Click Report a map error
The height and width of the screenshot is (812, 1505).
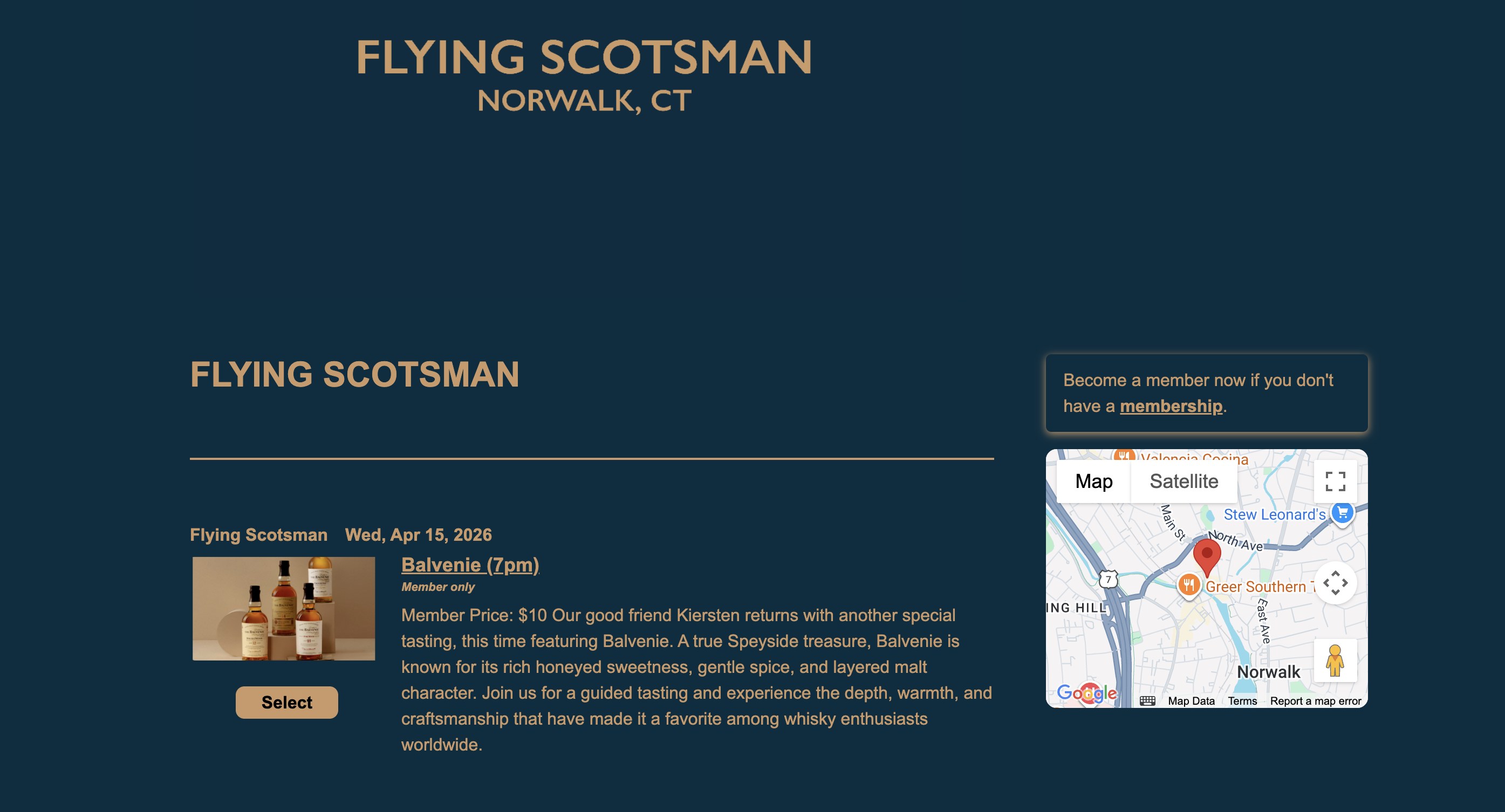pos(1315,701)
